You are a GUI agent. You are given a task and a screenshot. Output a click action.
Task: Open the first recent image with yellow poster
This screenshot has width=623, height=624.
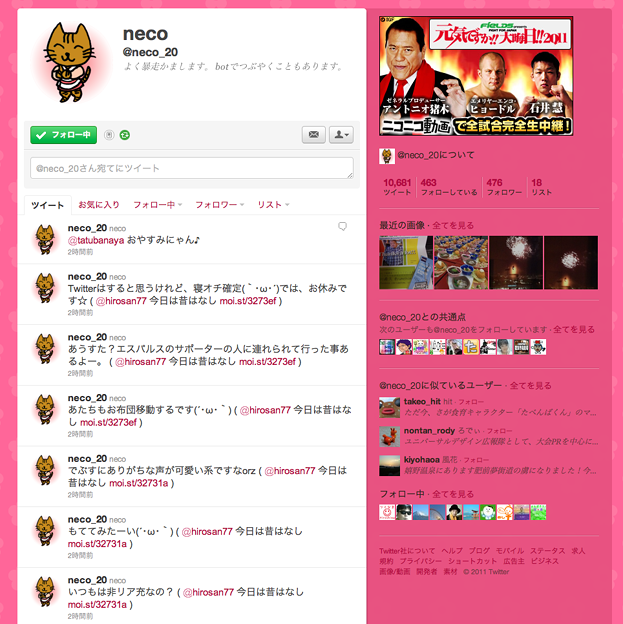(x=406, y=262)
